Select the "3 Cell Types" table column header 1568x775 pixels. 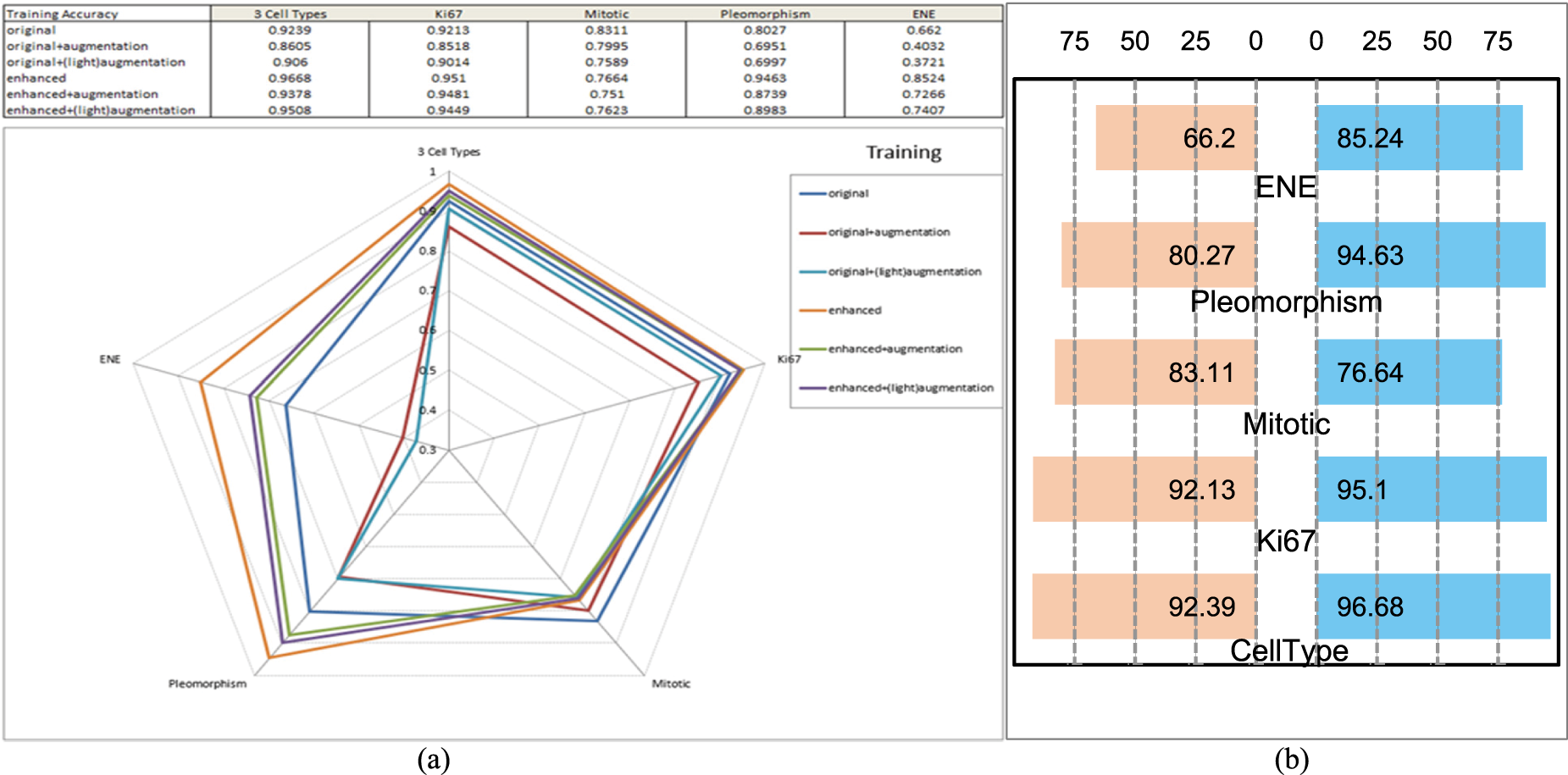(x=290, y=14)
